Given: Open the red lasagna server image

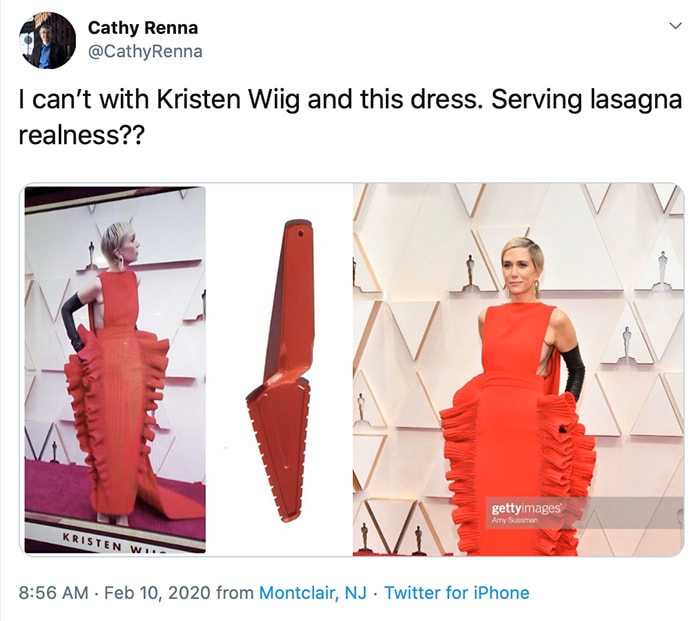Looking at the screenshot, I should pyautogui.click(x=279, y=371).
